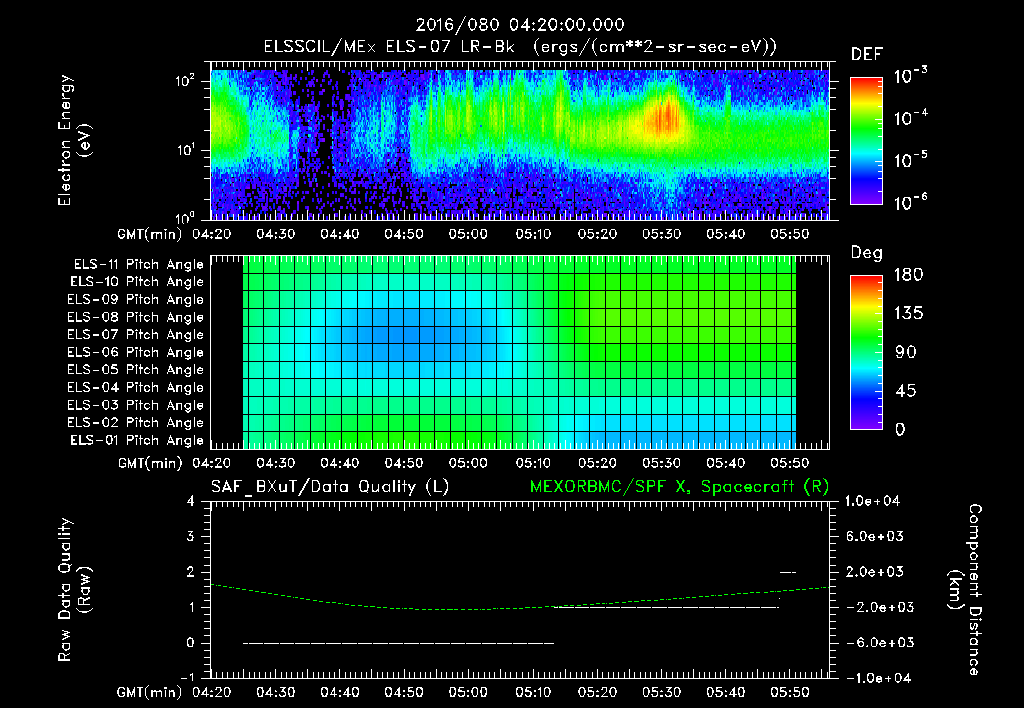
Task: Click the 2.0e+03 right axis value
Action: (875, 572)
